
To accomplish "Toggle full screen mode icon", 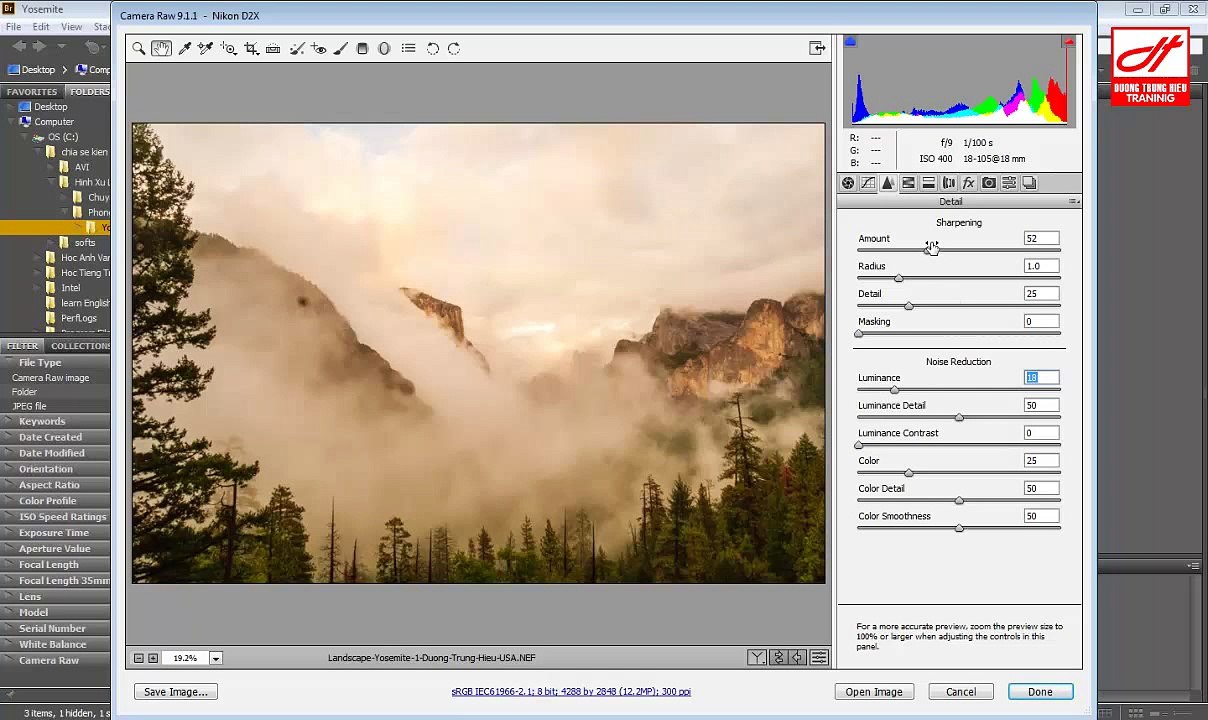I will coord(817,48).
